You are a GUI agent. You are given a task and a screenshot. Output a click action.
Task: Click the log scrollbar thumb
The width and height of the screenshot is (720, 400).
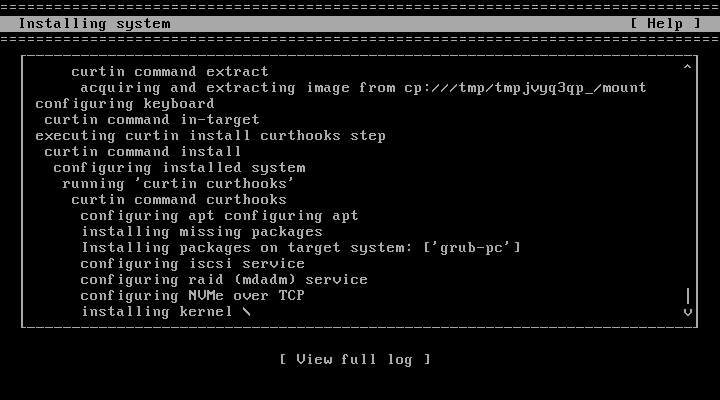(687, 295)
